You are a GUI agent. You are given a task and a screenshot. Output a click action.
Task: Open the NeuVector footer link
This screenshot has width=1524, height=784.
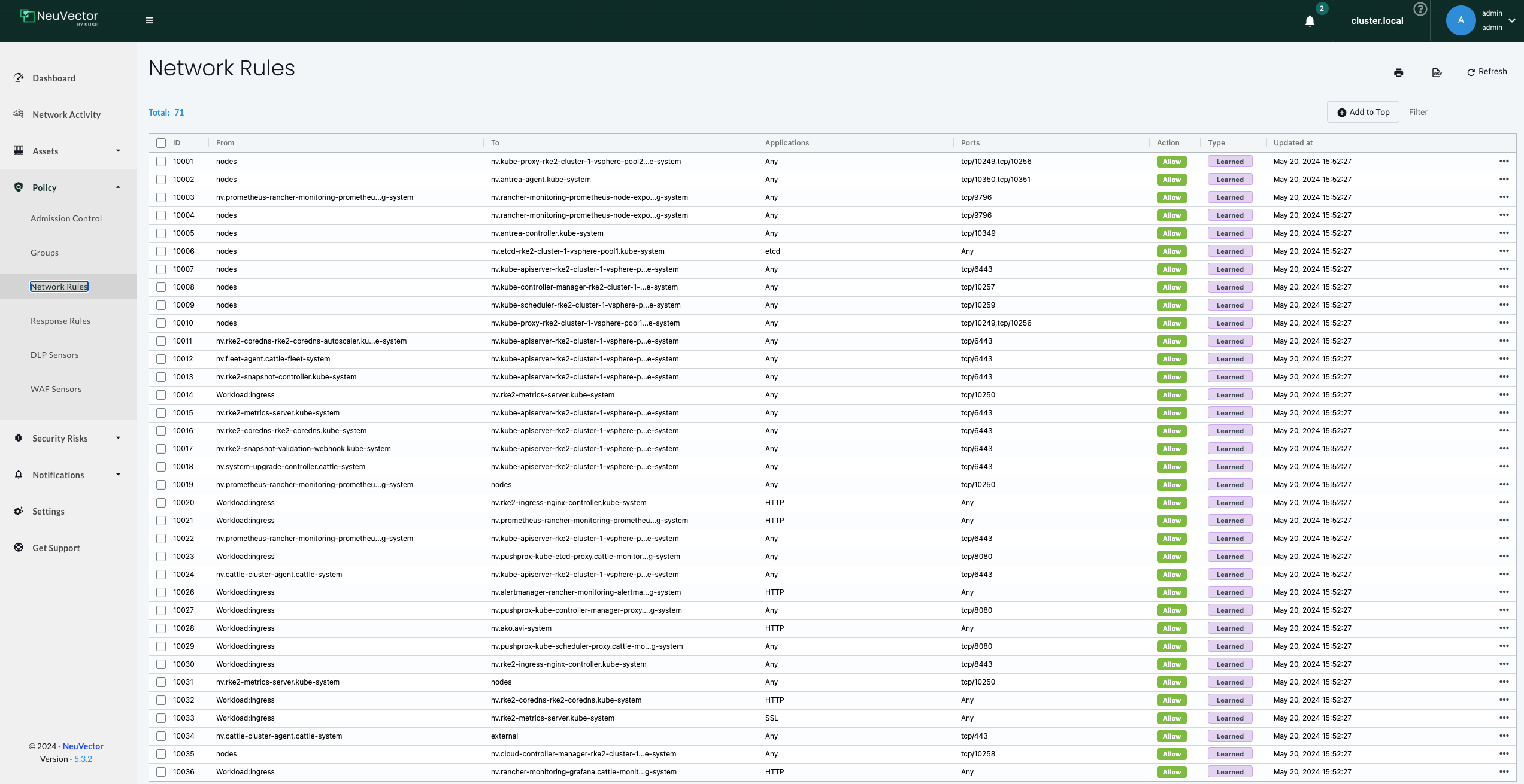coord(83,746)
